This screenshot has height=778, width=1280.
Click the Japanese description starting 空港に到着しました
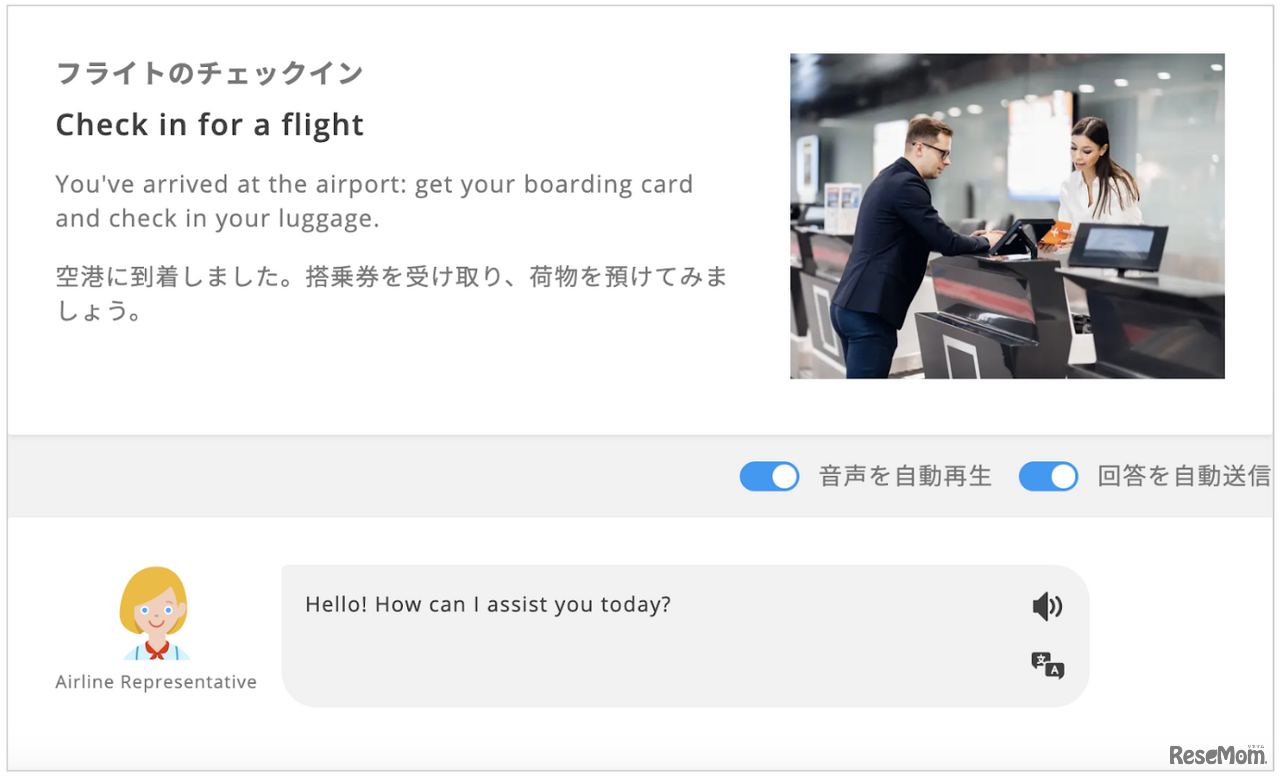pos(391,294)
